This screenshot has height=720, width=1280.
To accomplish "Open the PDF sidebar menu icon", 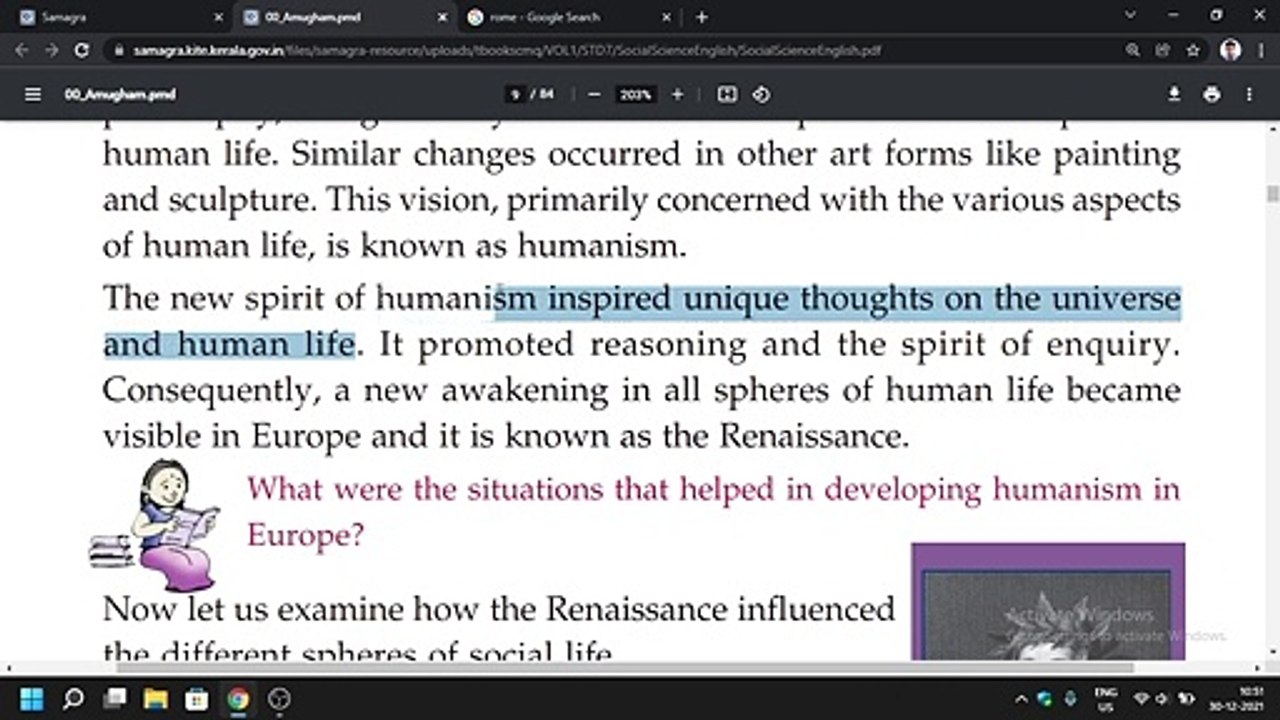I will click(x=33, y=94).
